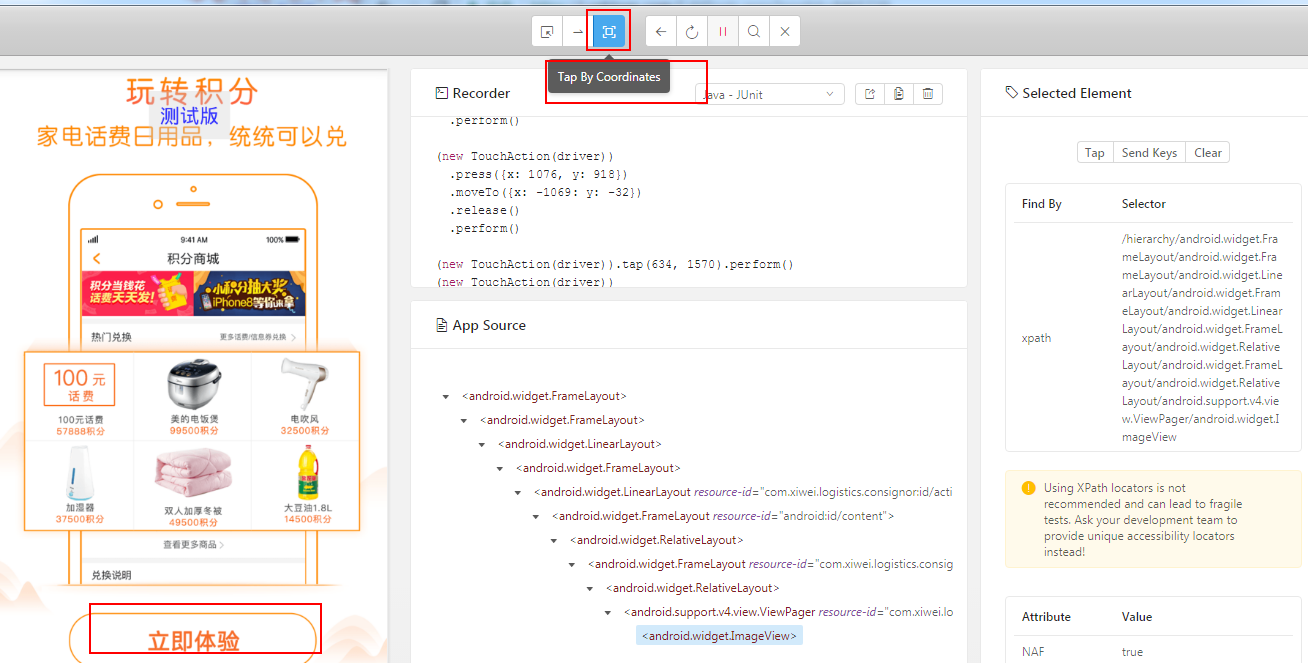This screenshot has height=663, width=1308.
Task: Click 查看更多商品 in the device screenshot
Action: 193,545
